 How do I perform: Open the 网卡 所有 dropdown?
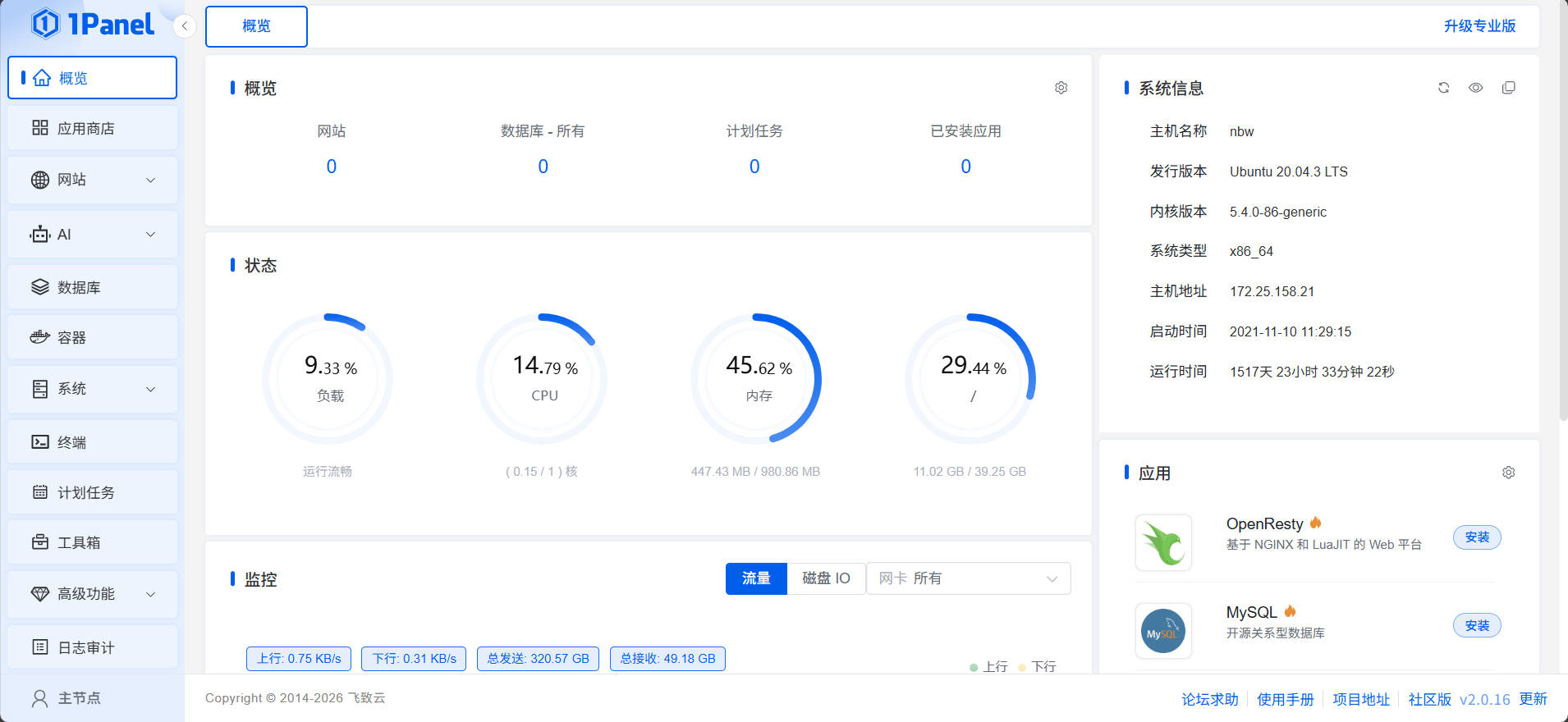tap(968, 578)
